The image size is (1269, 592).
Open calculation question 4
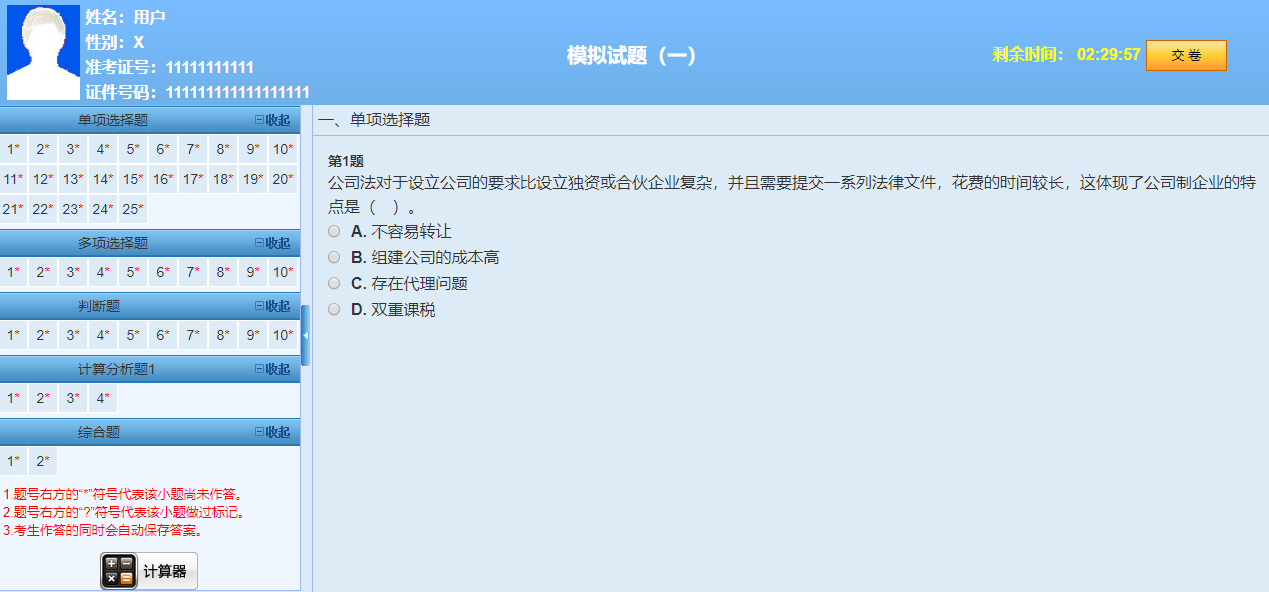coord(102,397)
